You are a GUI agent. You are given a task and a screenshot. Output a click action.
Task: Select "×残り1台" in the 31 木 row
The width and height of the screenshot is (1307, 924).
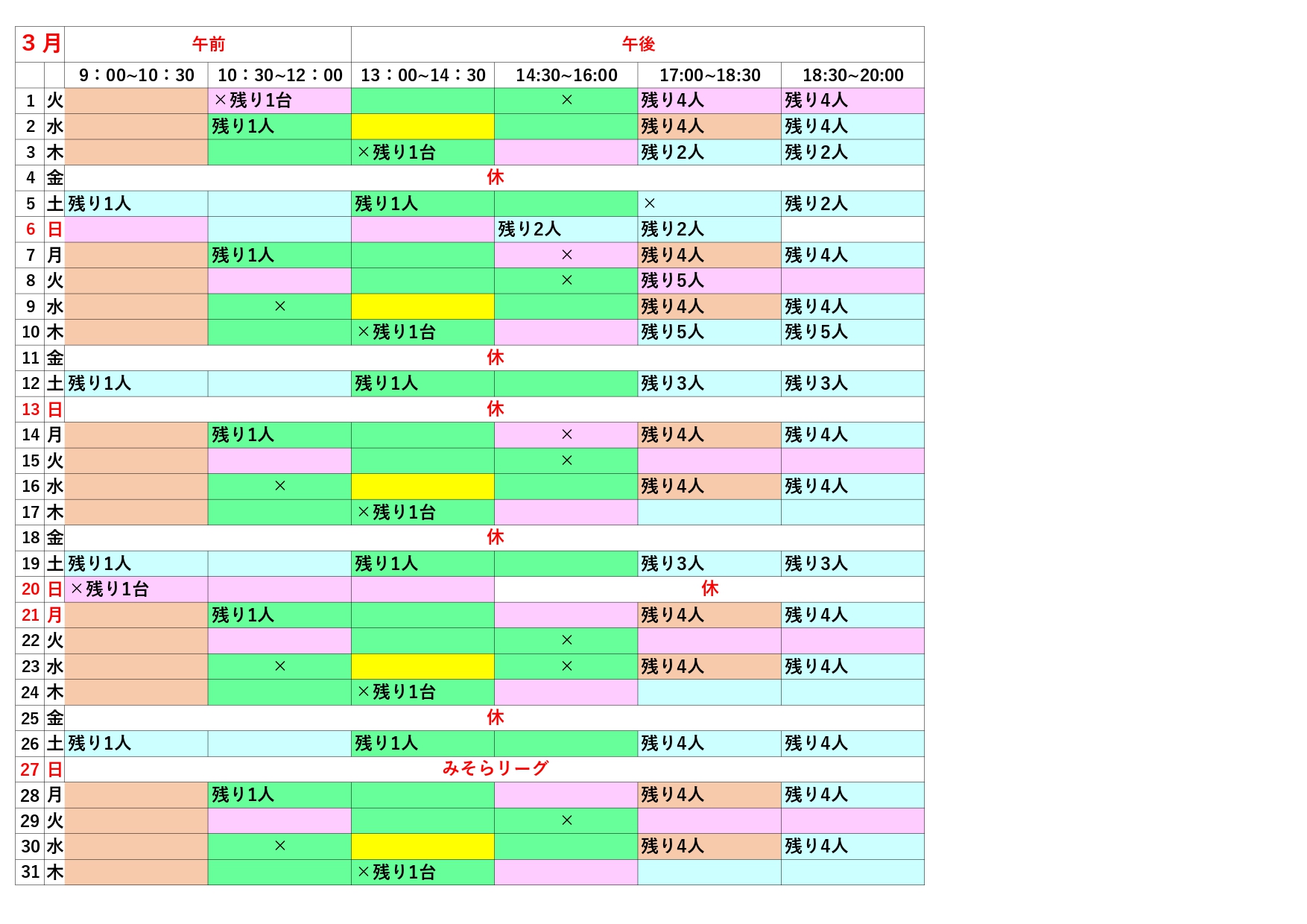click(396, 873)
